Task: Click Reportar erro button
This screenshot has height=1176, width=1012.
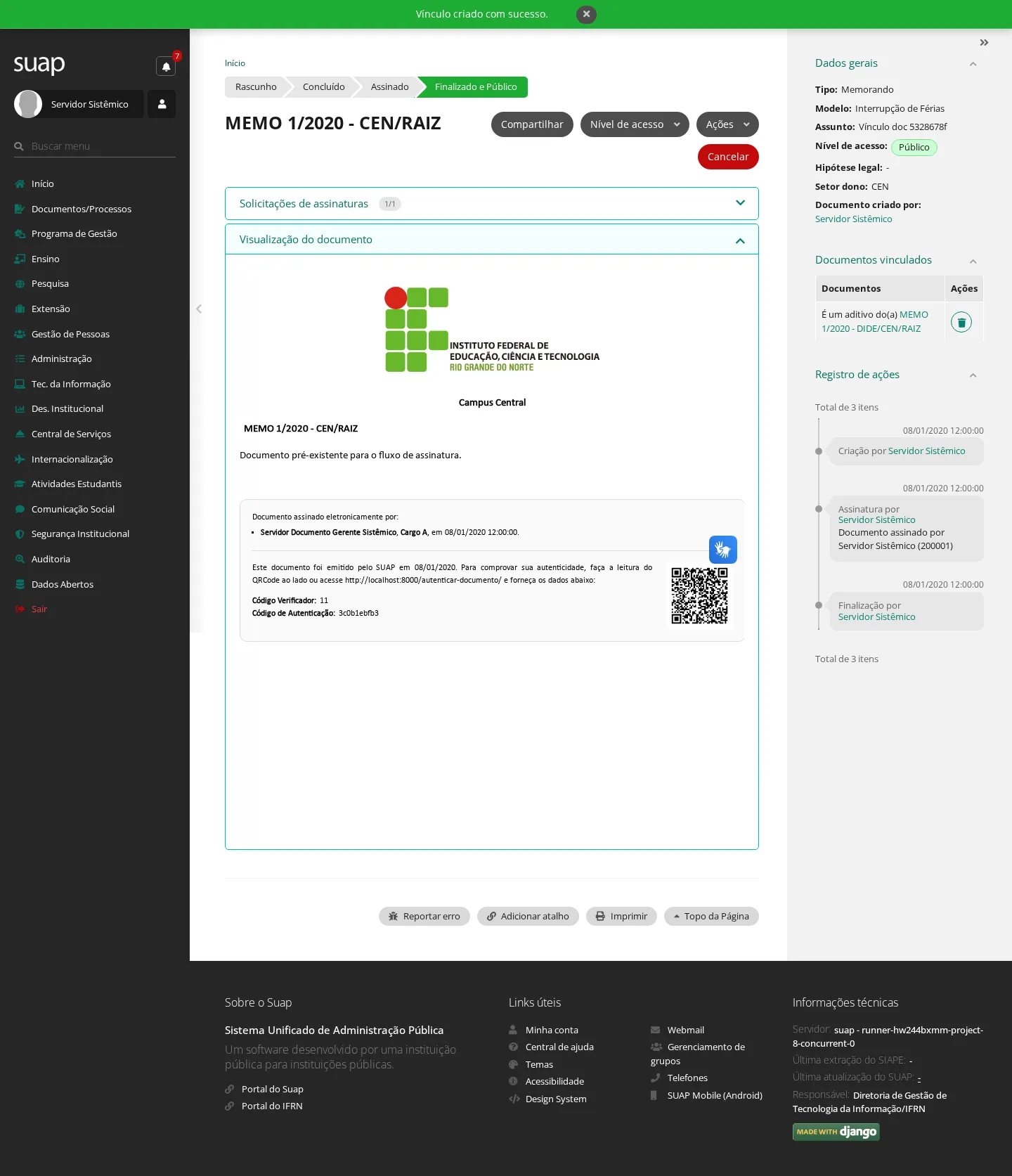Action: [x=424, y=917]
